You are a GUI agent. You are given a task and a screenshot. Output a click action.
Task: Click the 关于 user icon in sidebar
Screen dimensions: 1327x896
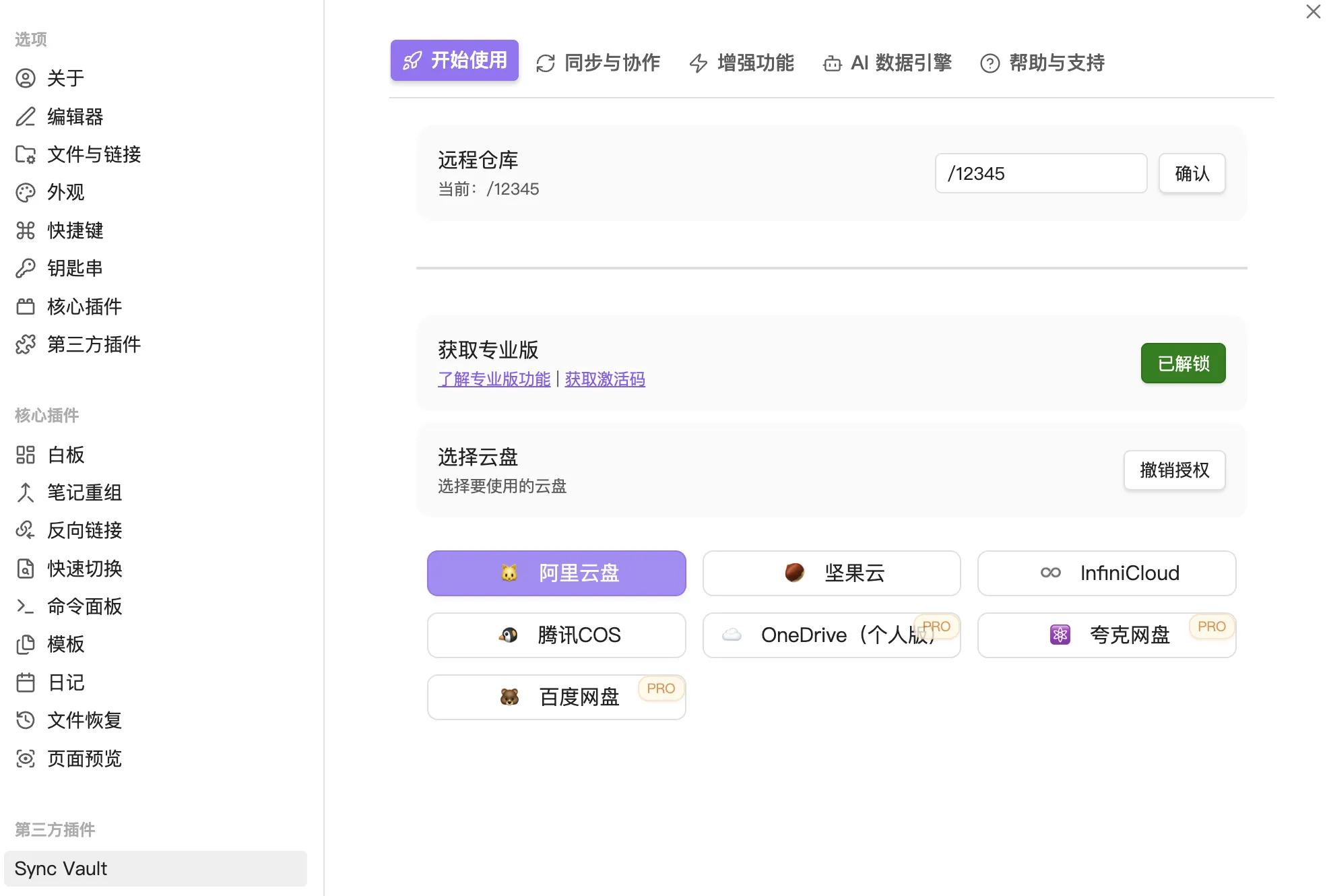point(26,78)
